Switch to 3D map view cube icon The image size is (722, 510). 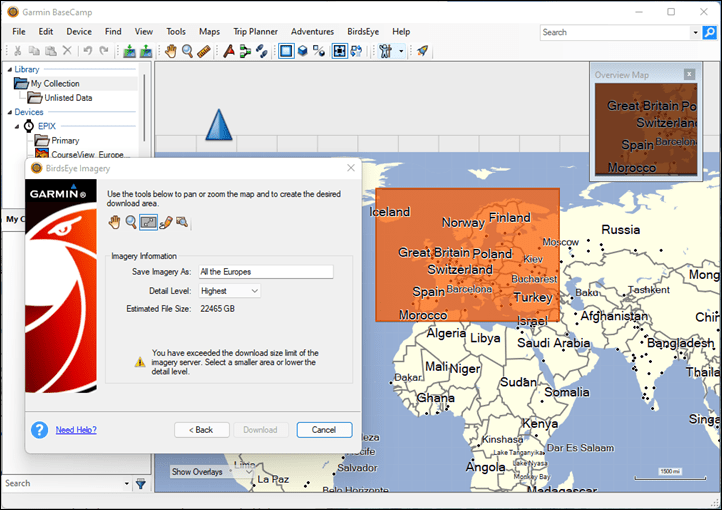303,51
